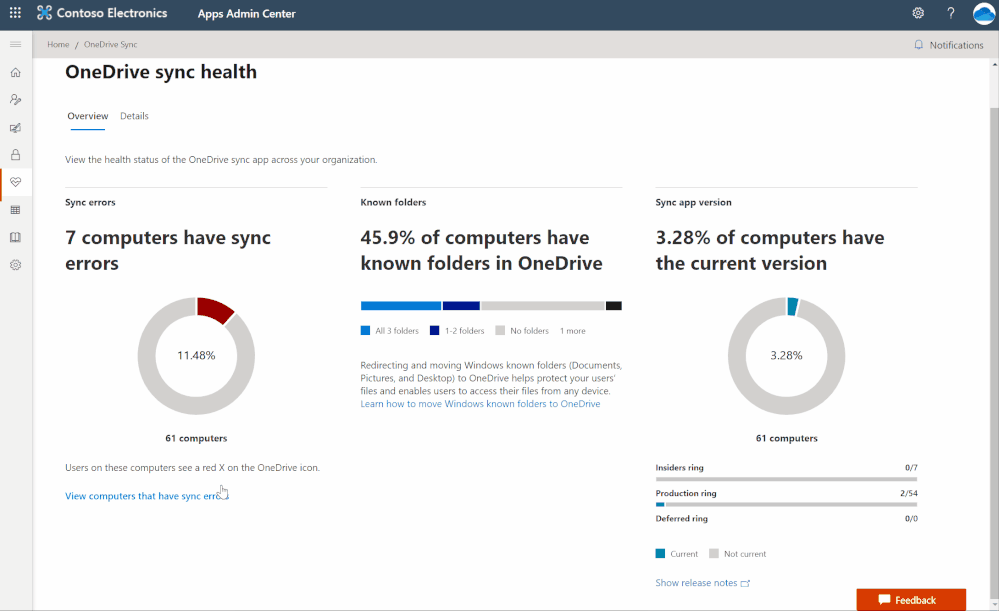Select the Overview tab
Viewport: 999px width, 611px height.
click(x=88, y=116)
